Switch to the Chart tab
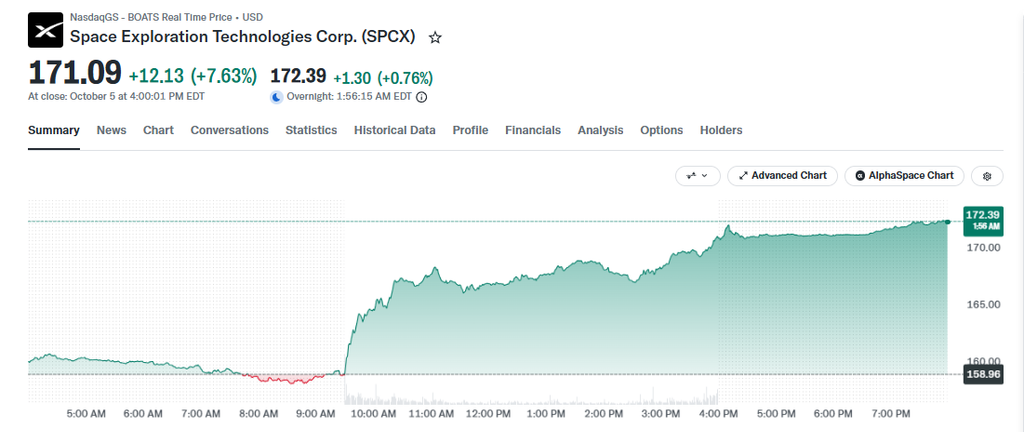 tap(159, 131)
